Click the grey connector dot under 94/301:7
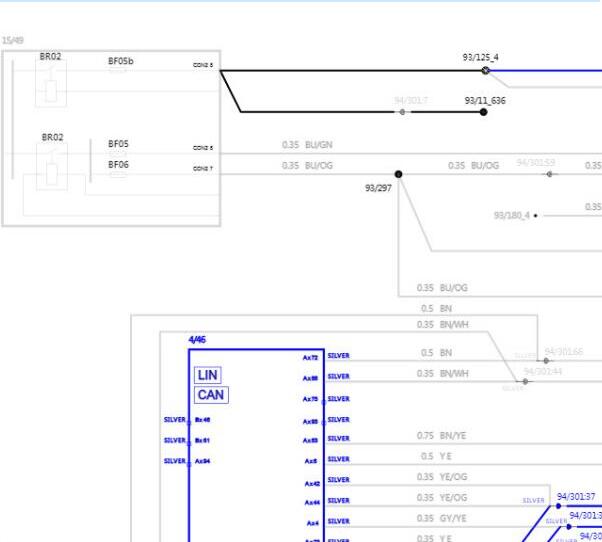602x542 pixels. [x=402, y=112]
